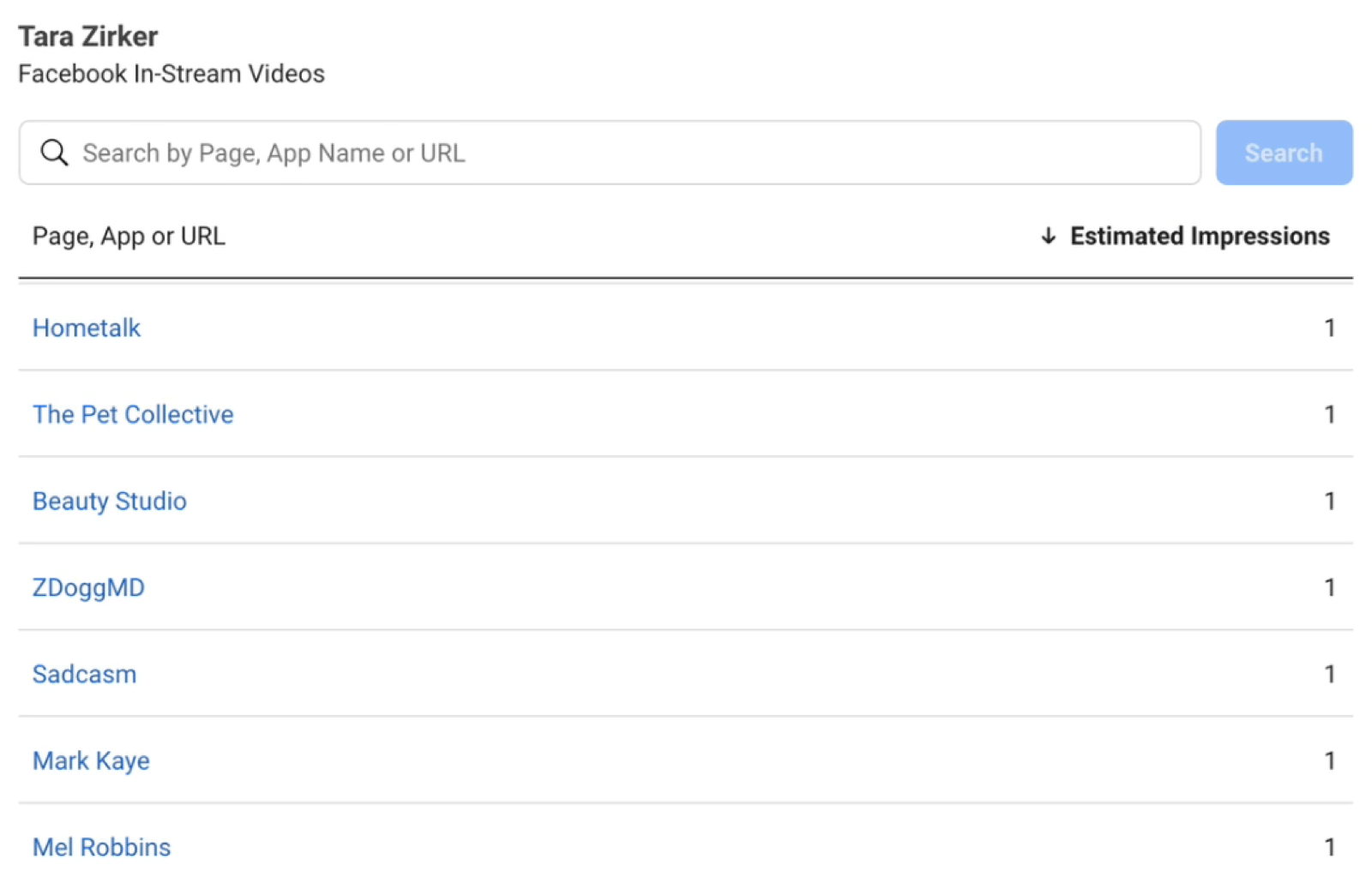Select the impressions count for Hometalk
This screenshot has width=1372, height=883.
click(x=1330, y=328)
